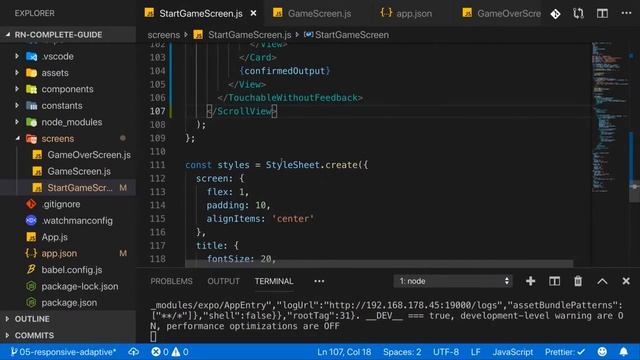Viewport: 640px width, 360px height.
Task: Open the .watchmanconfig file
Action: coord(77,220)
